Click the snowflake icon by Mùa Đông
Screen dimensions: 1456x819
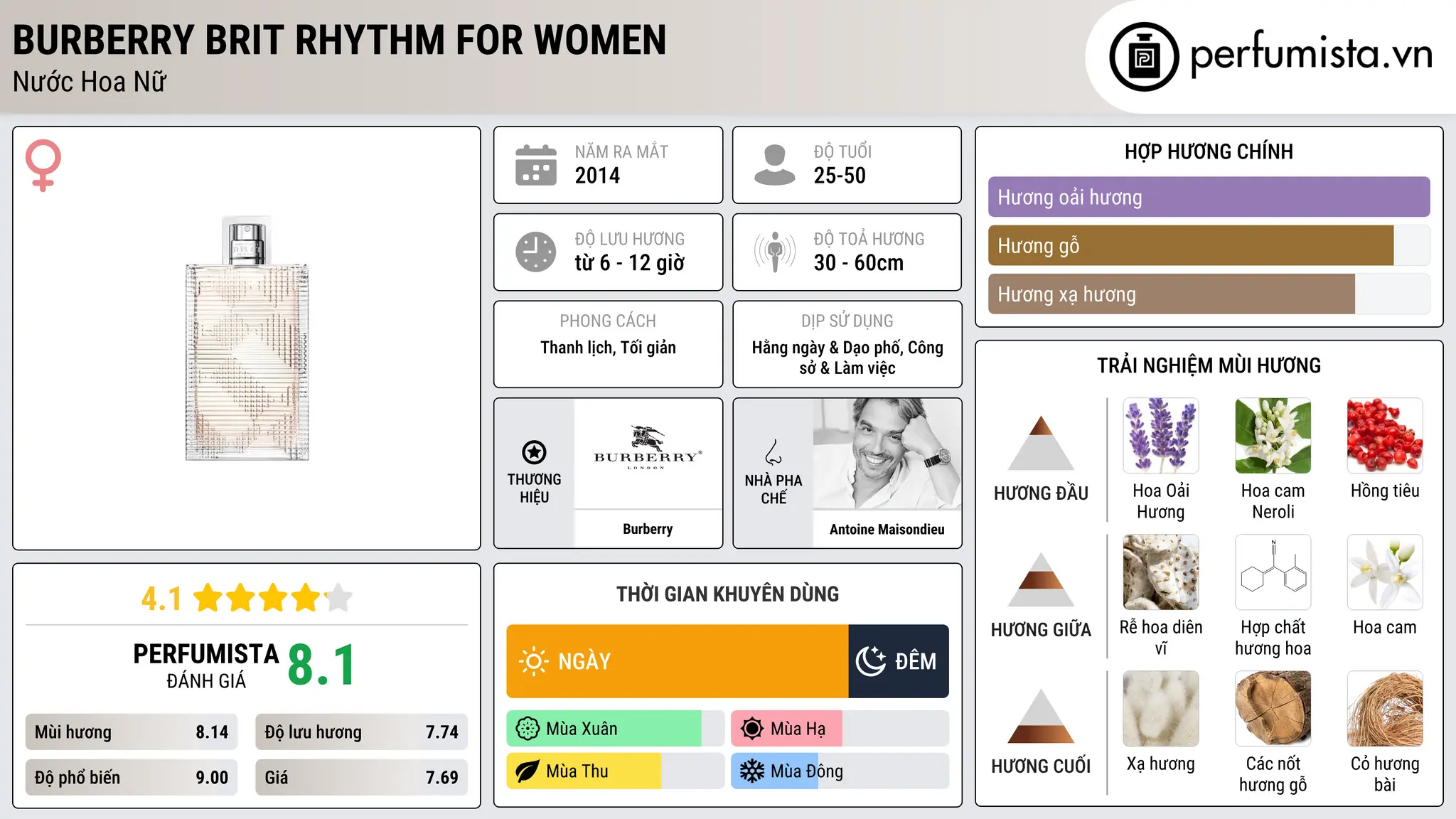752,771
